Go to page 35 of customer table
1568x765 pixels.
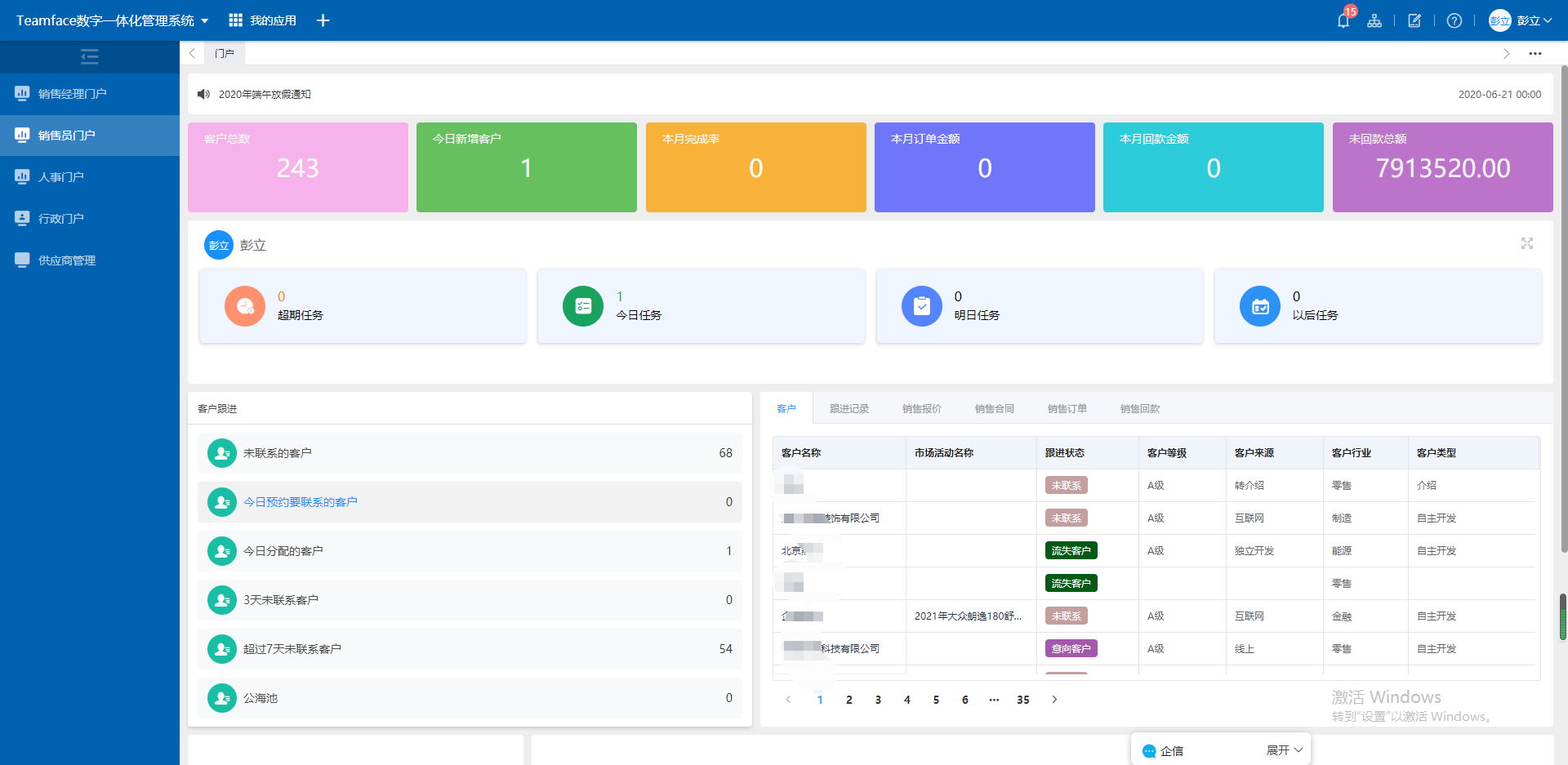(1022, 700)
